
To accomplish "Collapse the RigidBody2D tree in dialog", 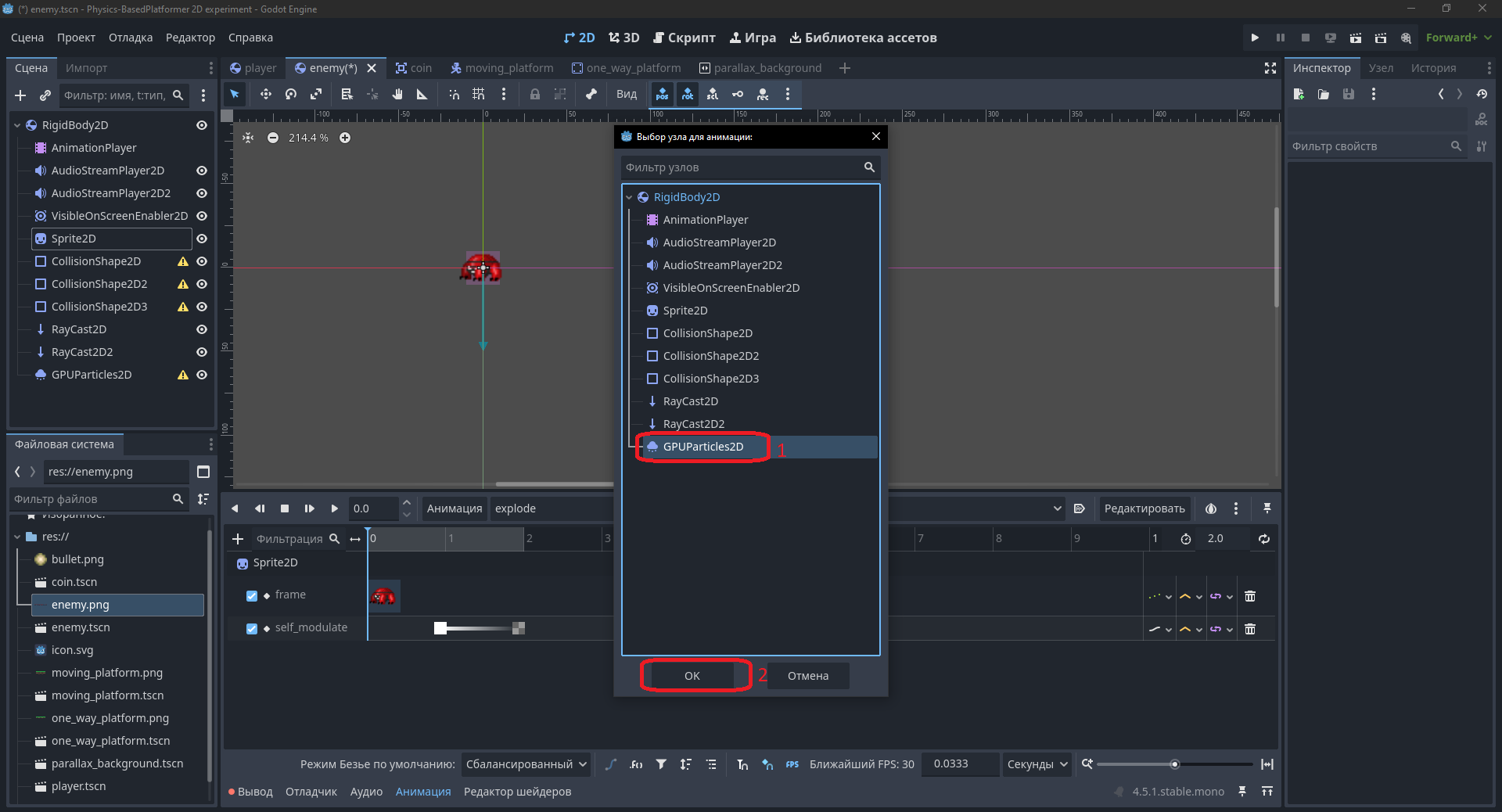I will [629, 197].
